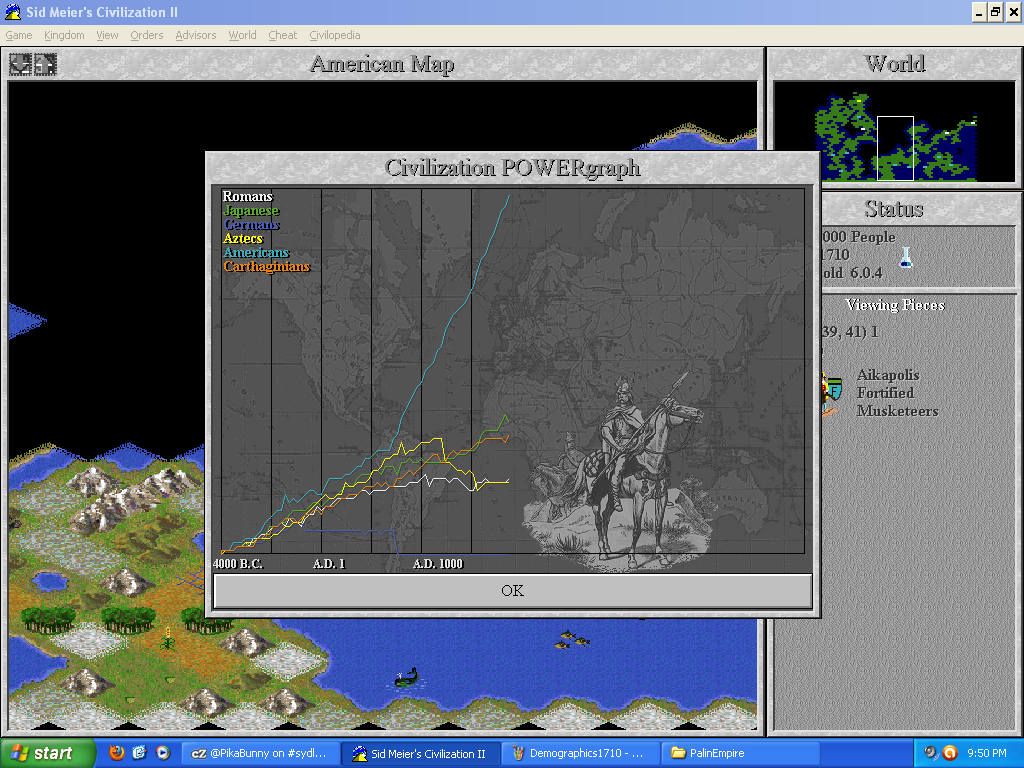Click the World panel heading

coord(895,64)
